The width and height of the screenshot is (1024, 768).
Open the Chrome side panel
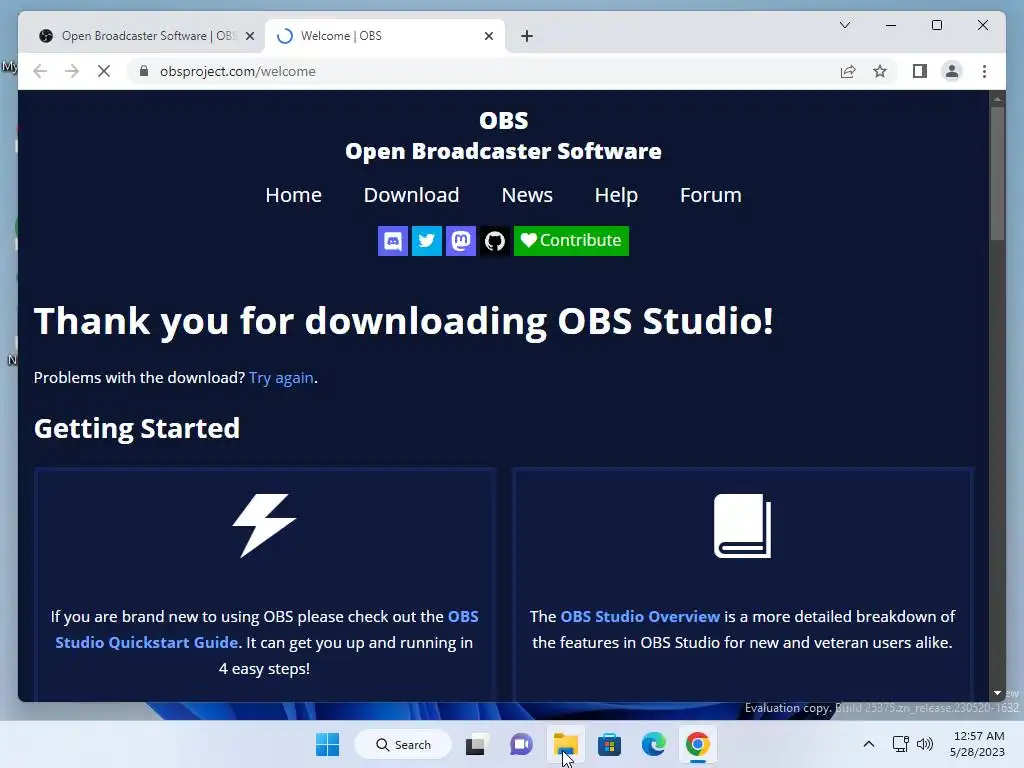coord(920,71)
